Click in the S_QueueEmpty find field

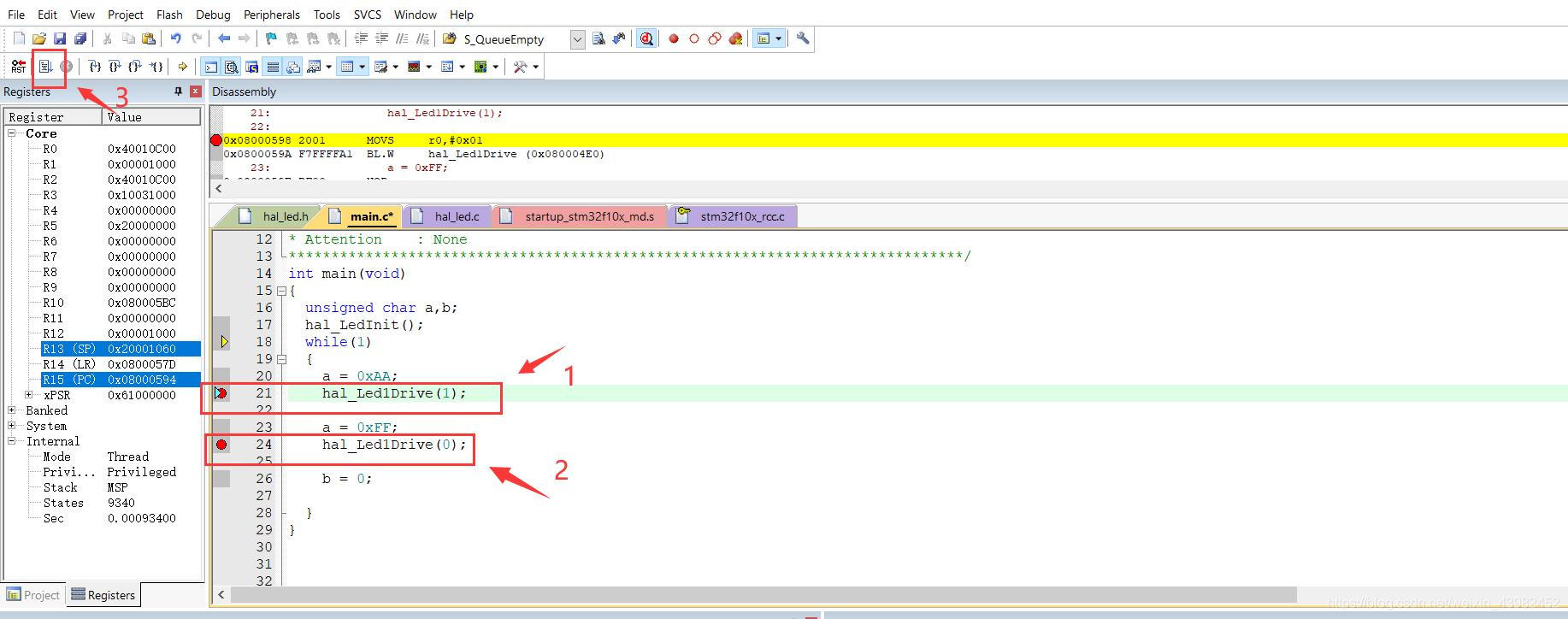pyautogui.click(x=515, y=39)
